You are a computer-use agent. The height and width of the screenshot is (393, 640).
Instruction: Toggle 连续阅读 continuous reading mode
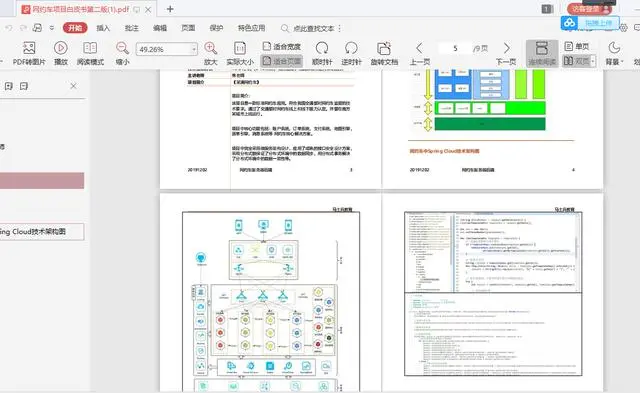(x=542, y=53)
